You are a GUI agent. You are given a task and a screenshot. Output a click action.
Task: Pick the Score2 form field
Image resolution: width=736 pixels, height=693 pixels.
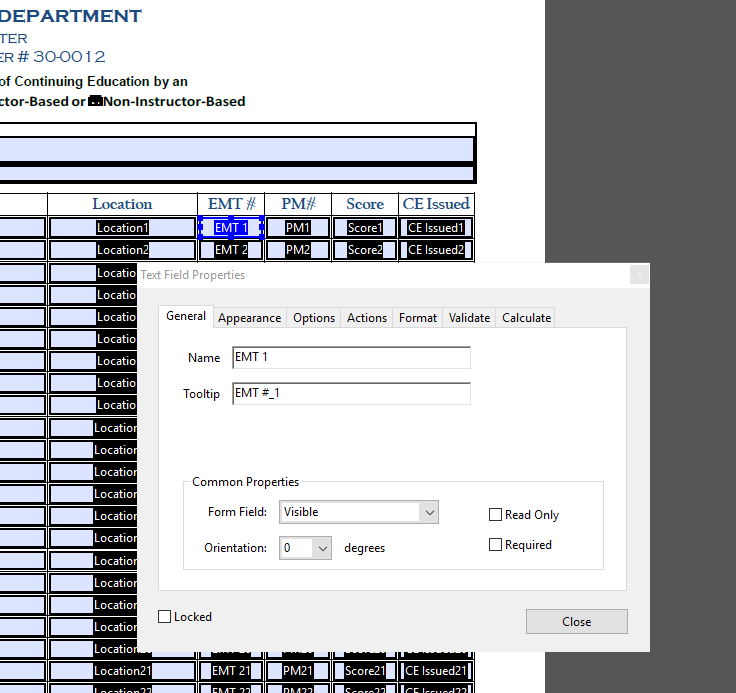365,250
